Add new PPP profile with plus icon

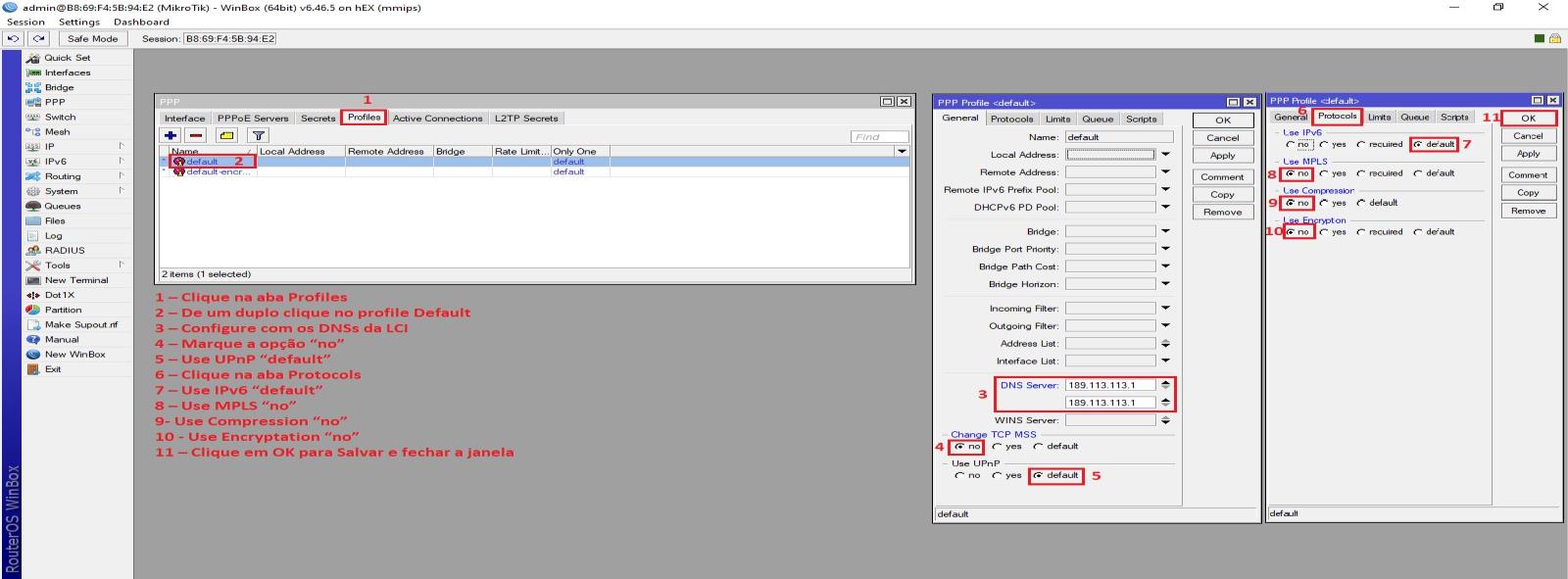click(x=171, y=136)
